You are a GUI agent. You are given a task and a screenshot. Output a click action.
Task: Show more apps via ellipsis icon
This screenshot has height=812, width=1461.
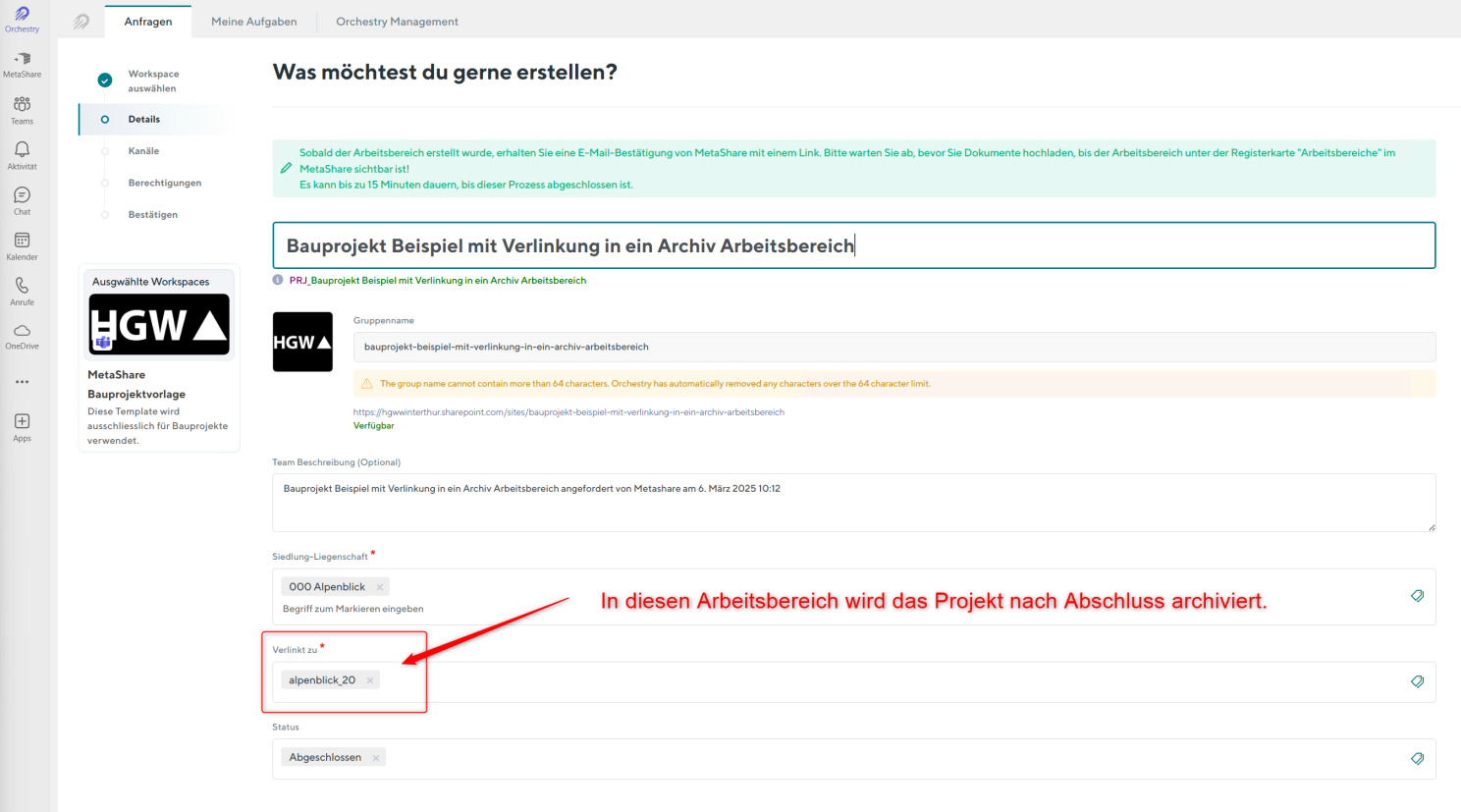coord(22,382)
